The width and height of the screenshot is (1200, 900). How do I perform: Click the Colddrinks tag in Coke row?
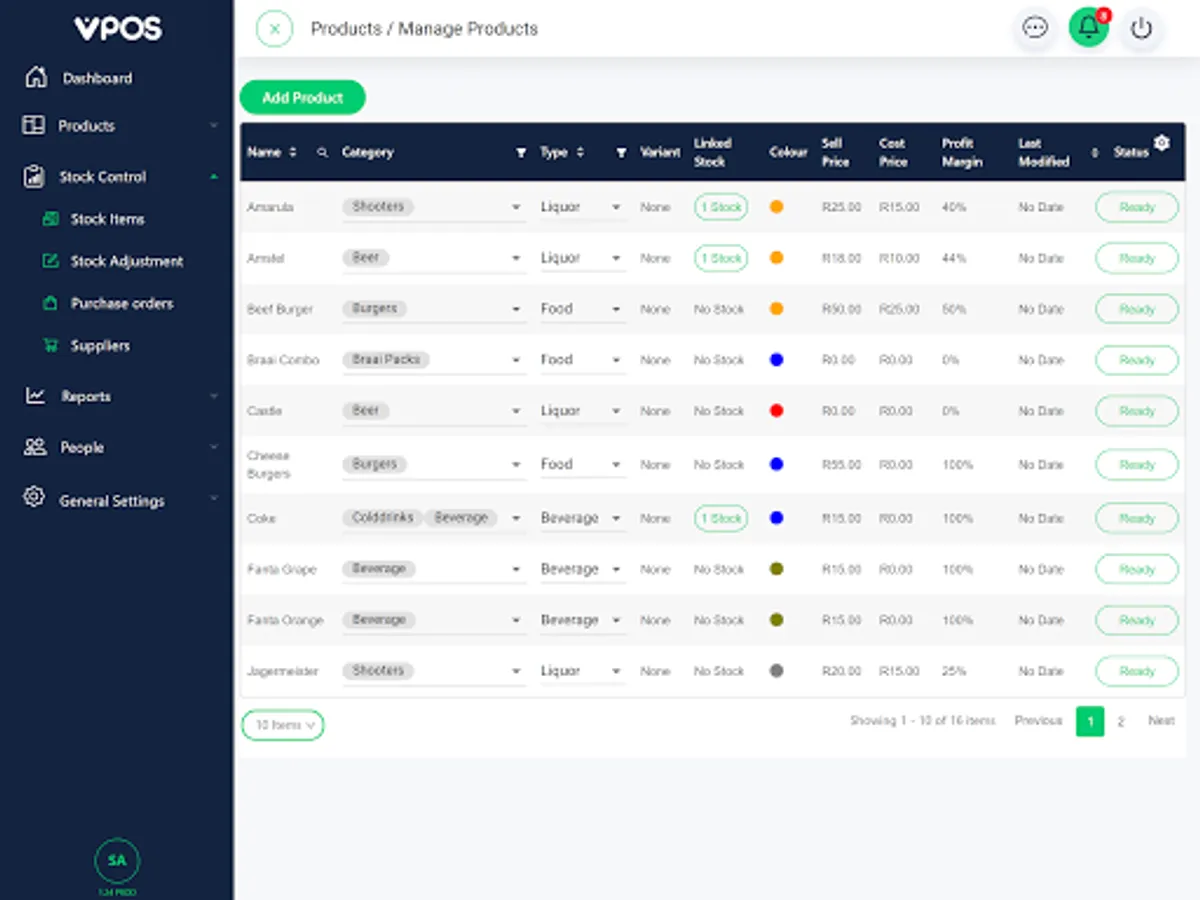click(382, 518)
